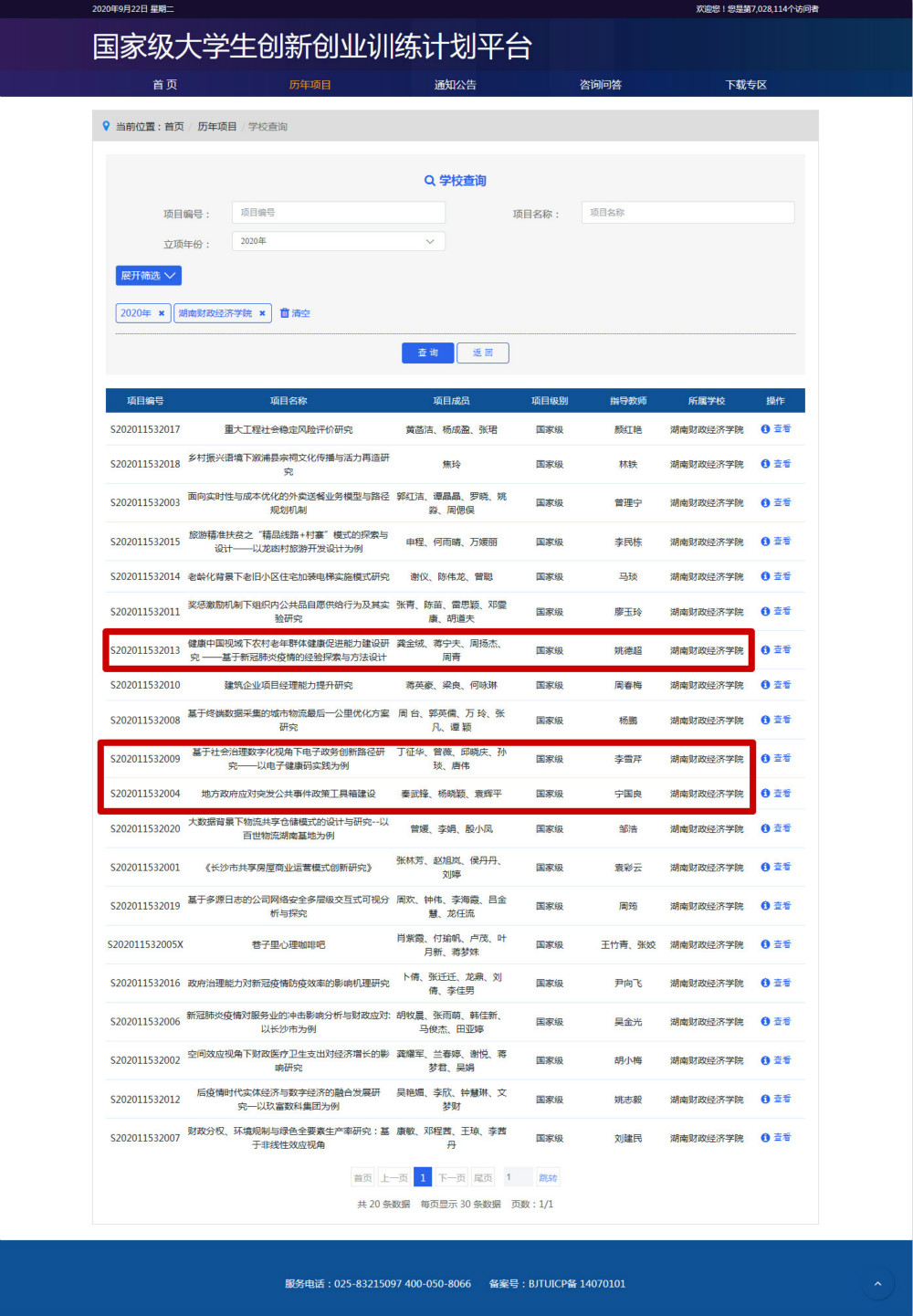Click 历年项目 in the breadcrumb
The height and width of the screenshot is (1316, 913).
pos(217,127)
